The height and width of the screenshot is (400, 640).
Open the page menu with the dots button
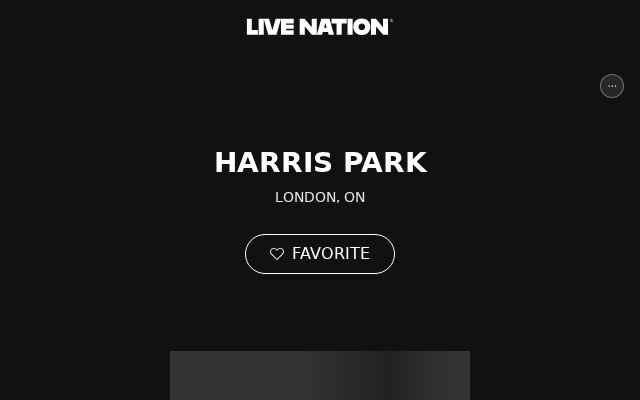(x=612, y=86)
